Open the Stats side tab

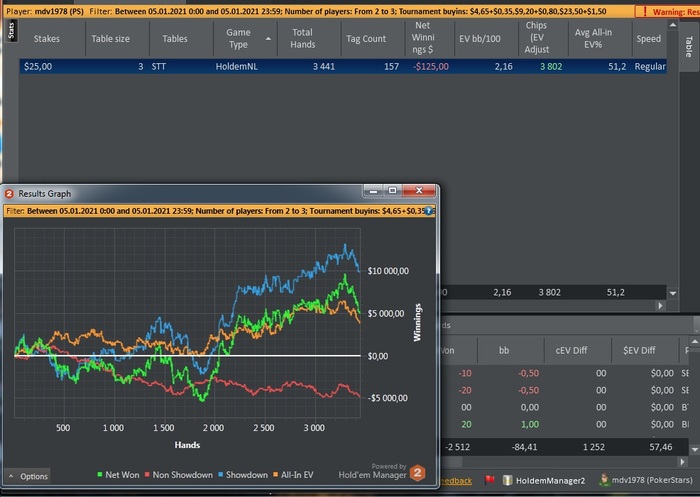11,31
